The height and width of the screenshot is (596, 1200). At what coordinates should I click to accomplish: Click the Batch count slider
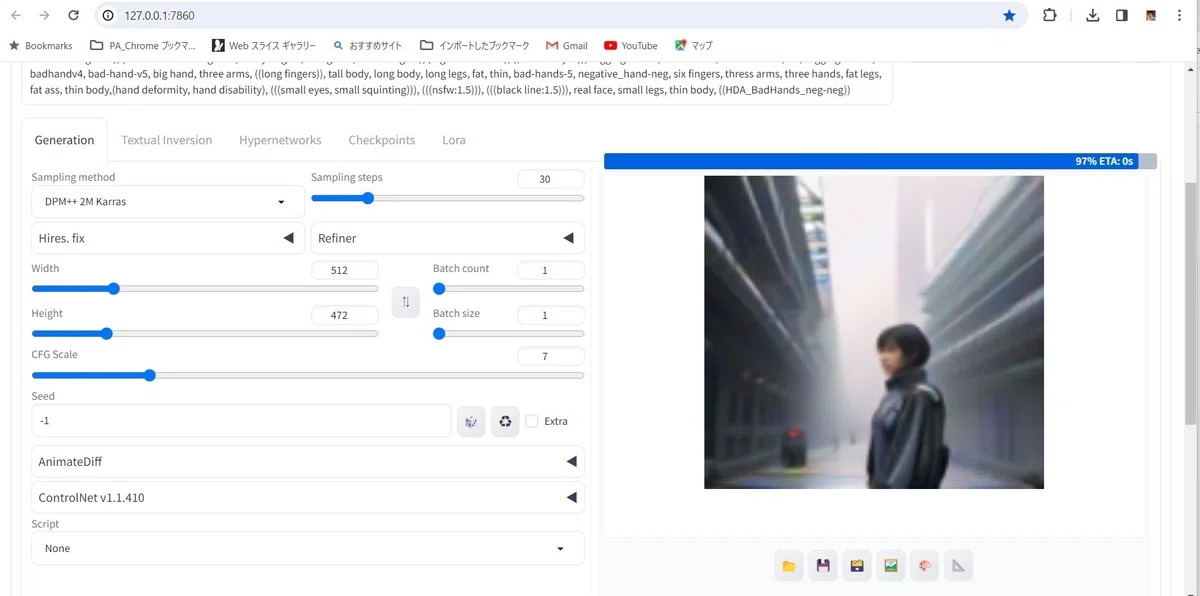[x=508, y=288]
